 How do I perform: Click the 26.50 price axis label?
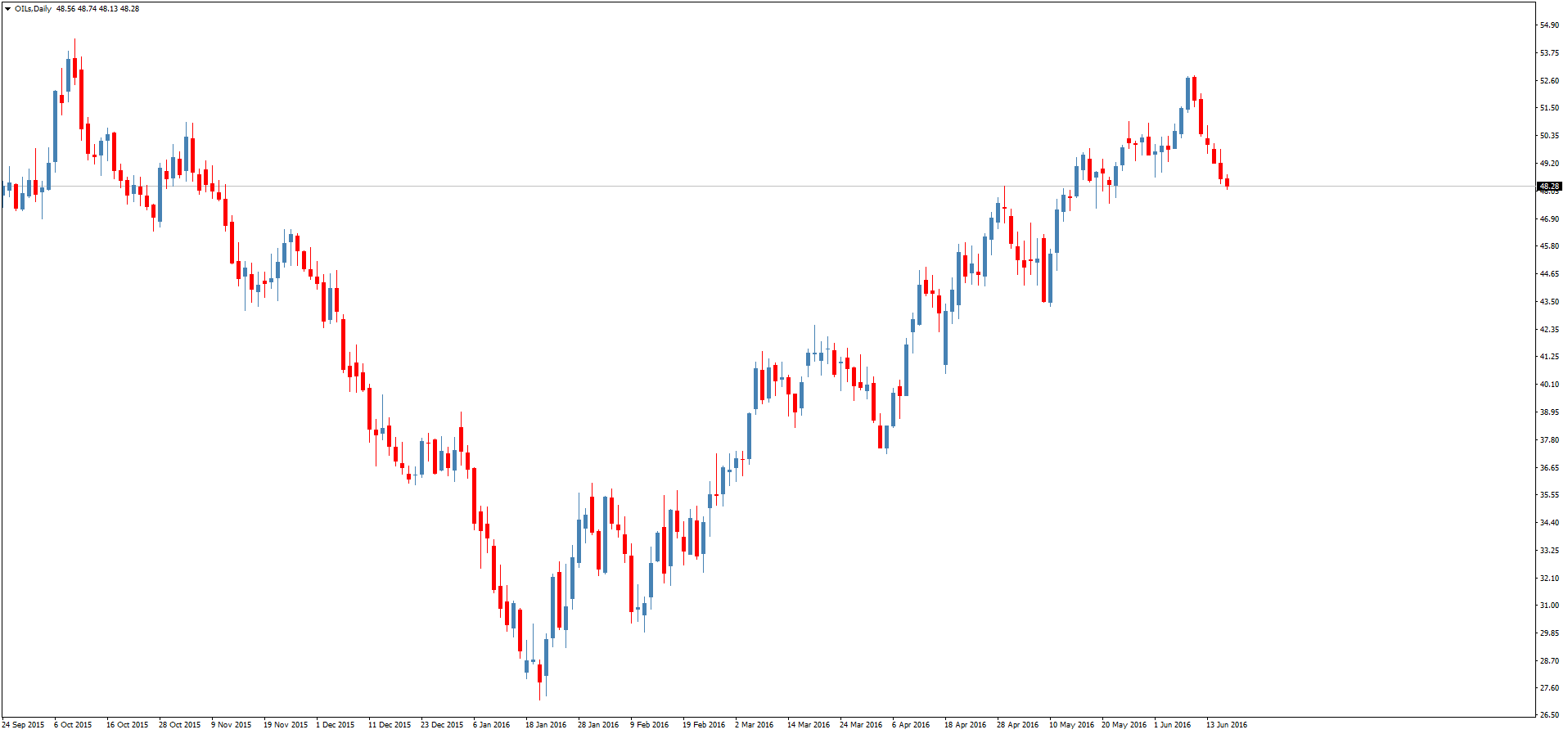point(1549,715)
